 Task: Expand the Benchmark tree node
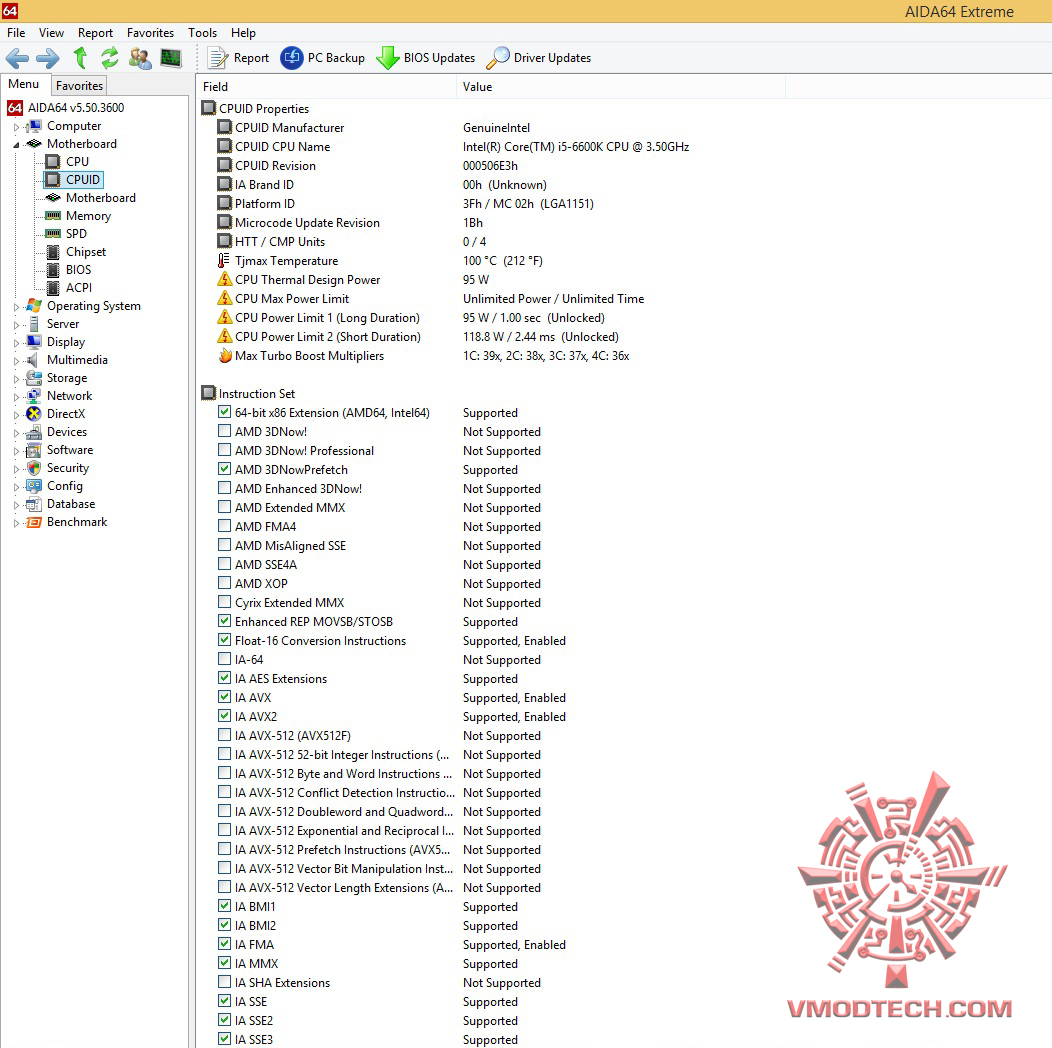[x=16, y=523]
